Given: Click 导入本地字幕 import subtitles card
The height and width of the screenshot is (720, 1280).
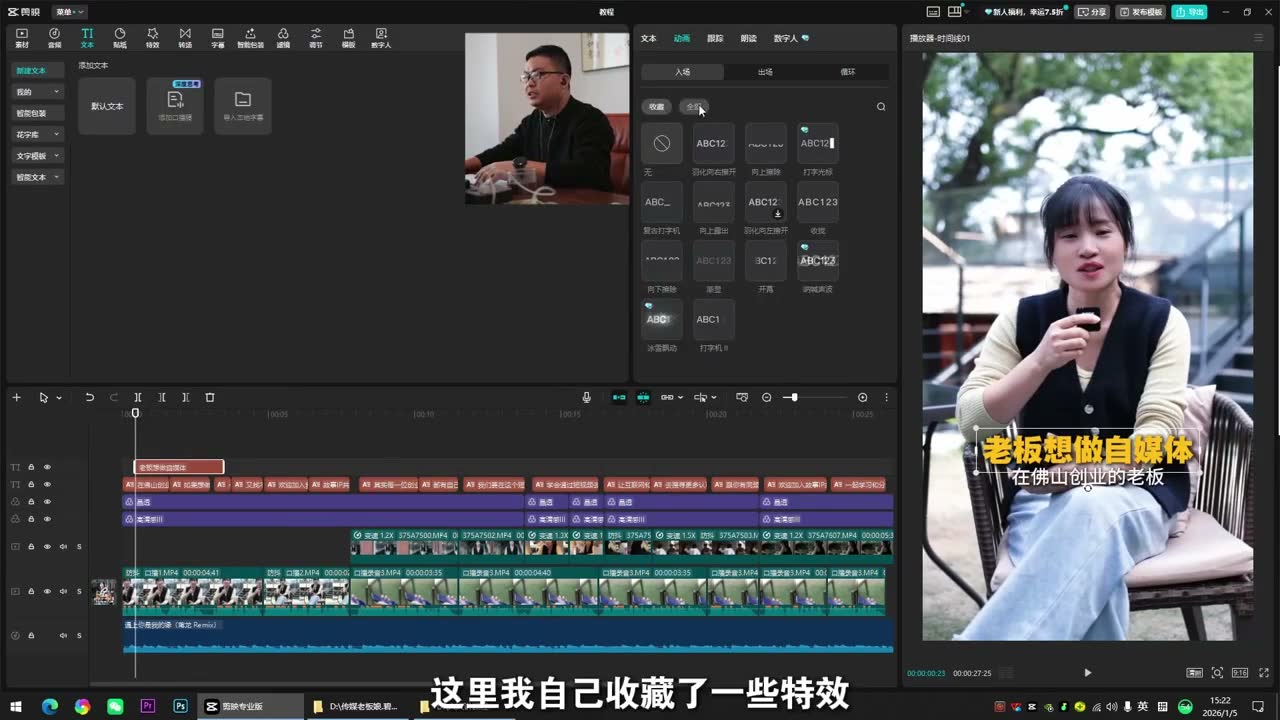Looking at the screenshot, I should [x=243, y=105].
